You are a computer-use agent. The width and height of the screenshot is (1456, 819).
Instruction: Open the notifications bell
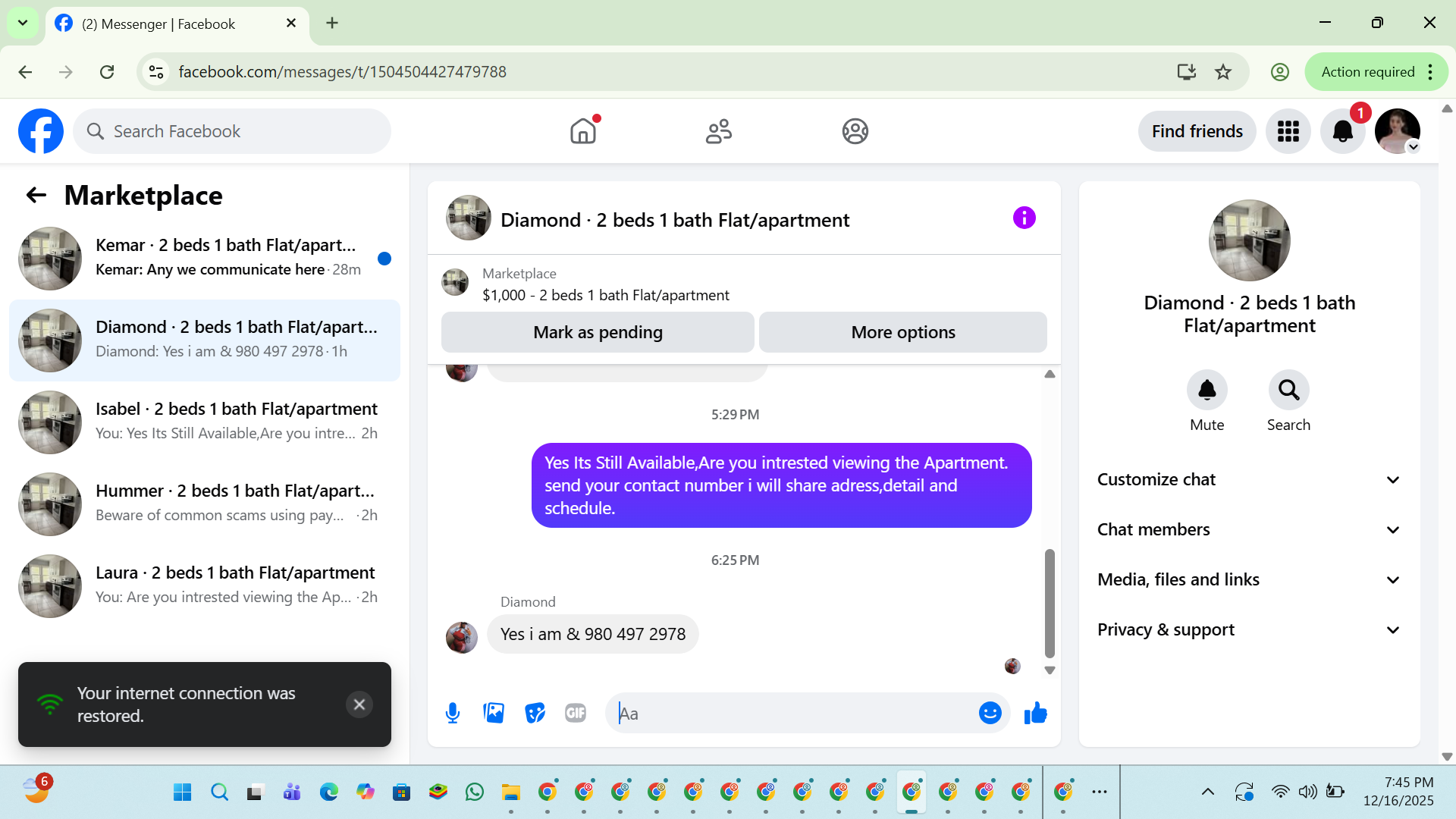point(1342,131)
